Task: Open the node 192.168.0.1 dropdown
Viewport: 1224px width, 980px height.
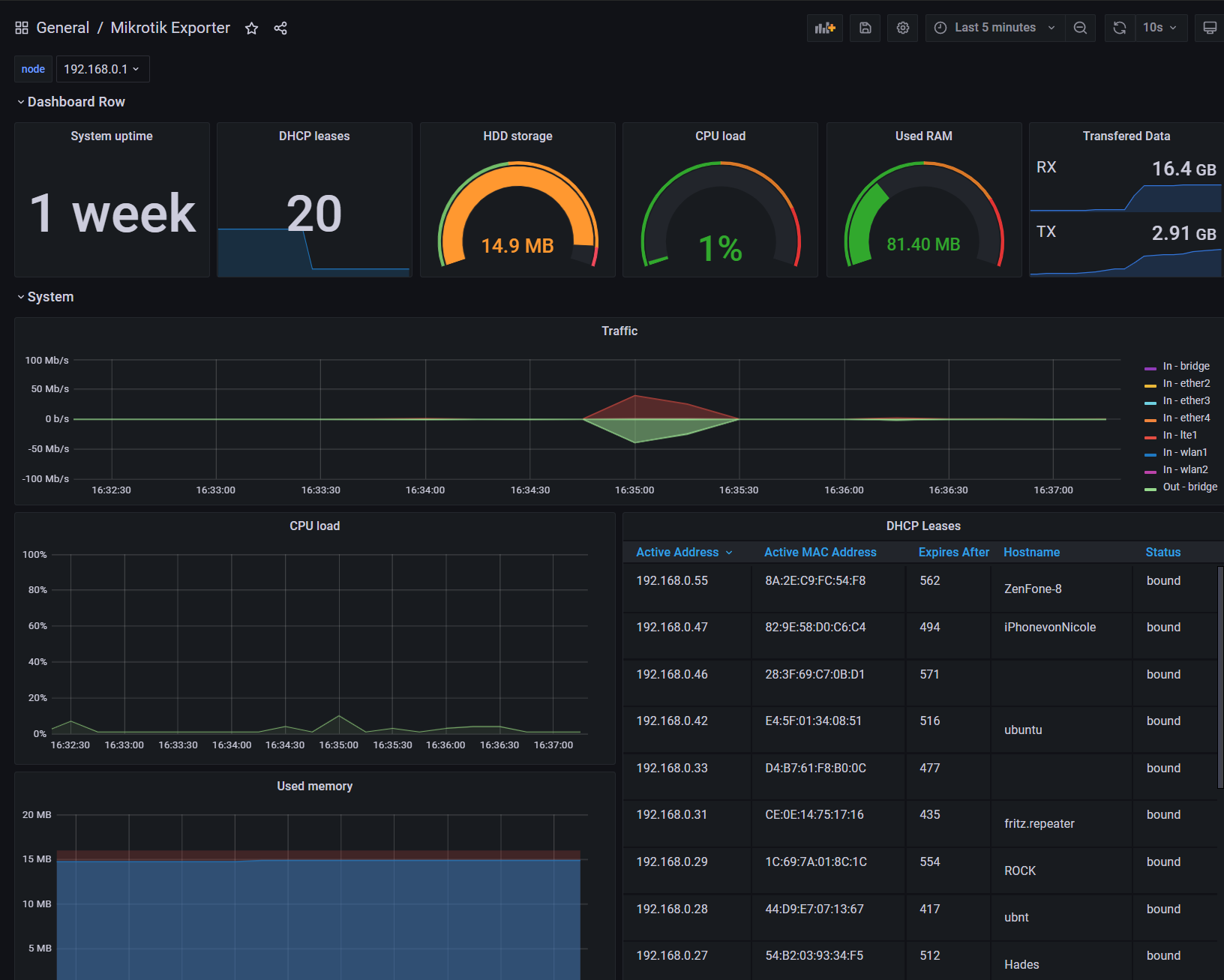Action: 102,69
